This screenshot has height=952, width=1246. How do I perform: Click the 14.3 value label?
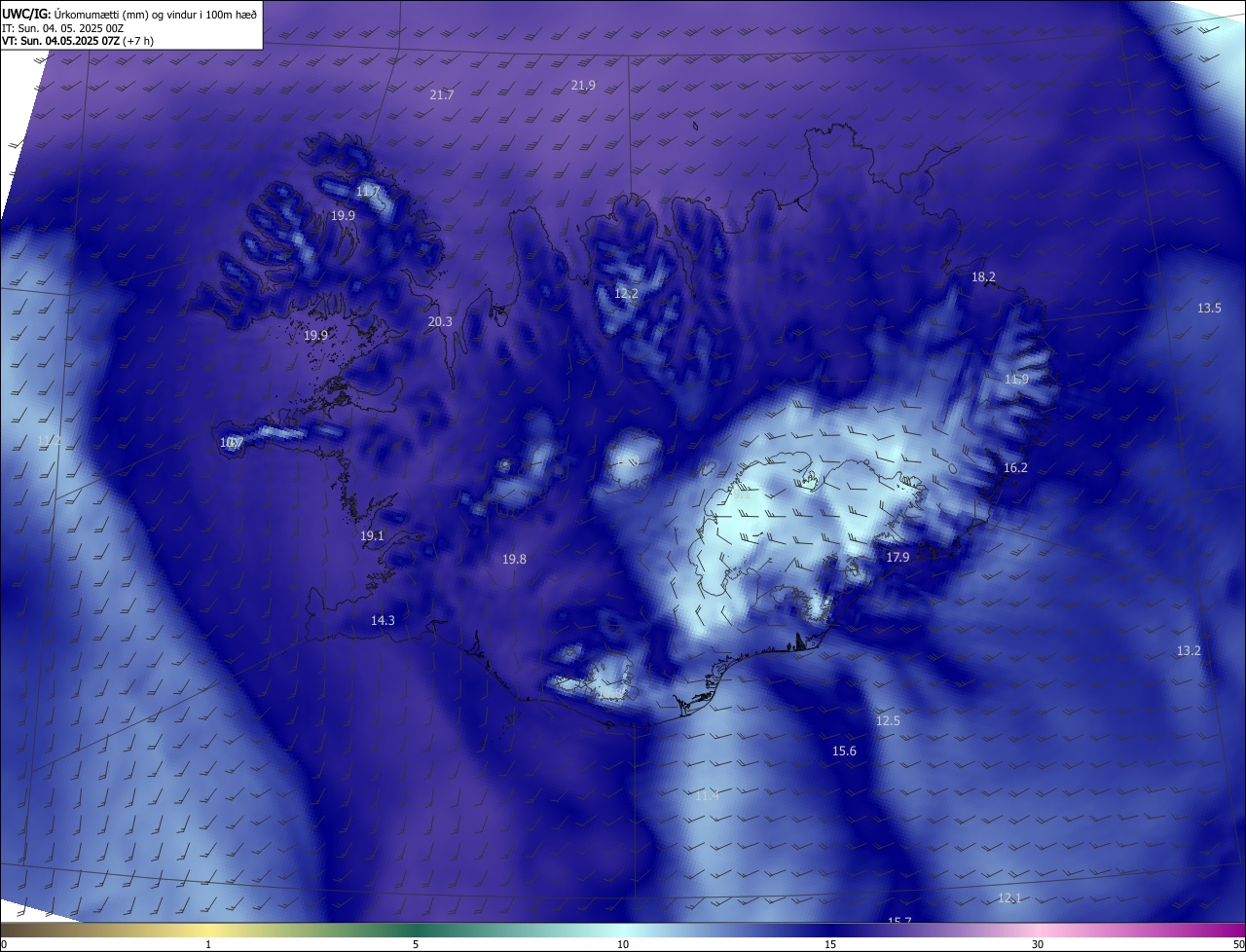pos(383,621)
